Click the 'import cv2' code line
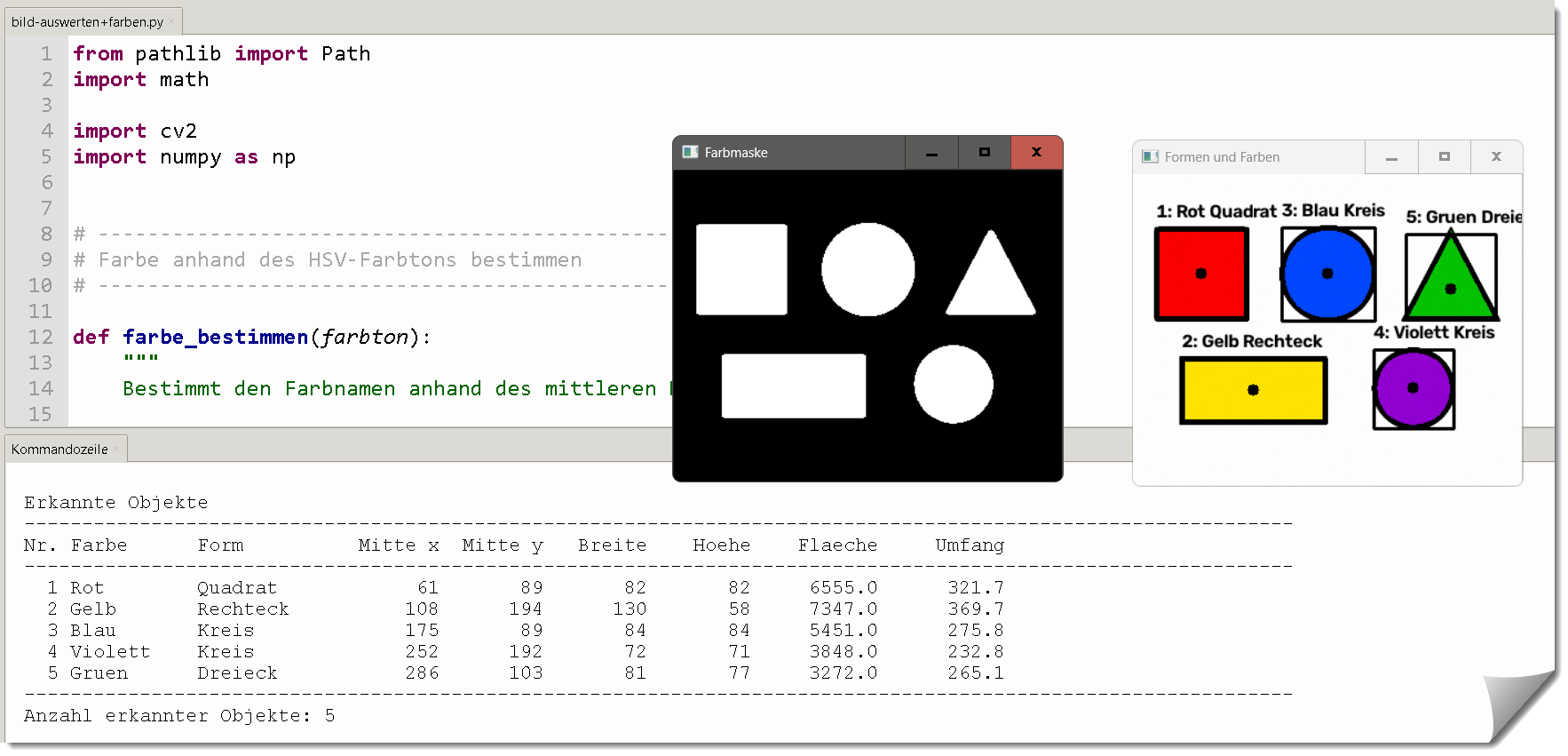This screenshot has width=1568, height=756. 135,131
